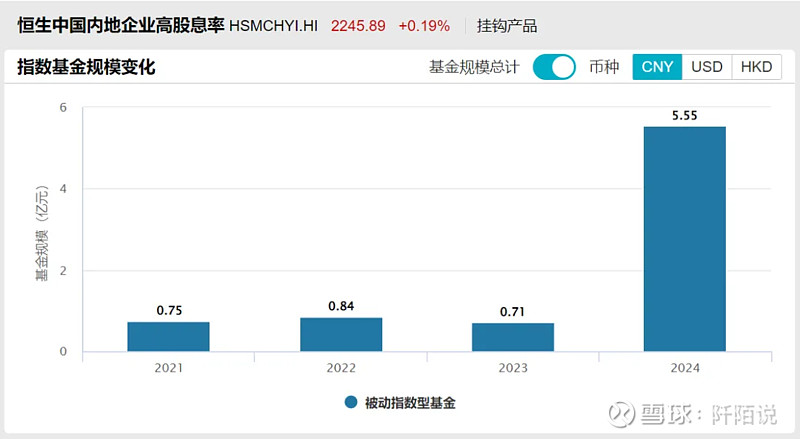Image resolution: width=800 pixels, height=439 pixels.
Task: Click the 币种 label
Action: [604, 67]
